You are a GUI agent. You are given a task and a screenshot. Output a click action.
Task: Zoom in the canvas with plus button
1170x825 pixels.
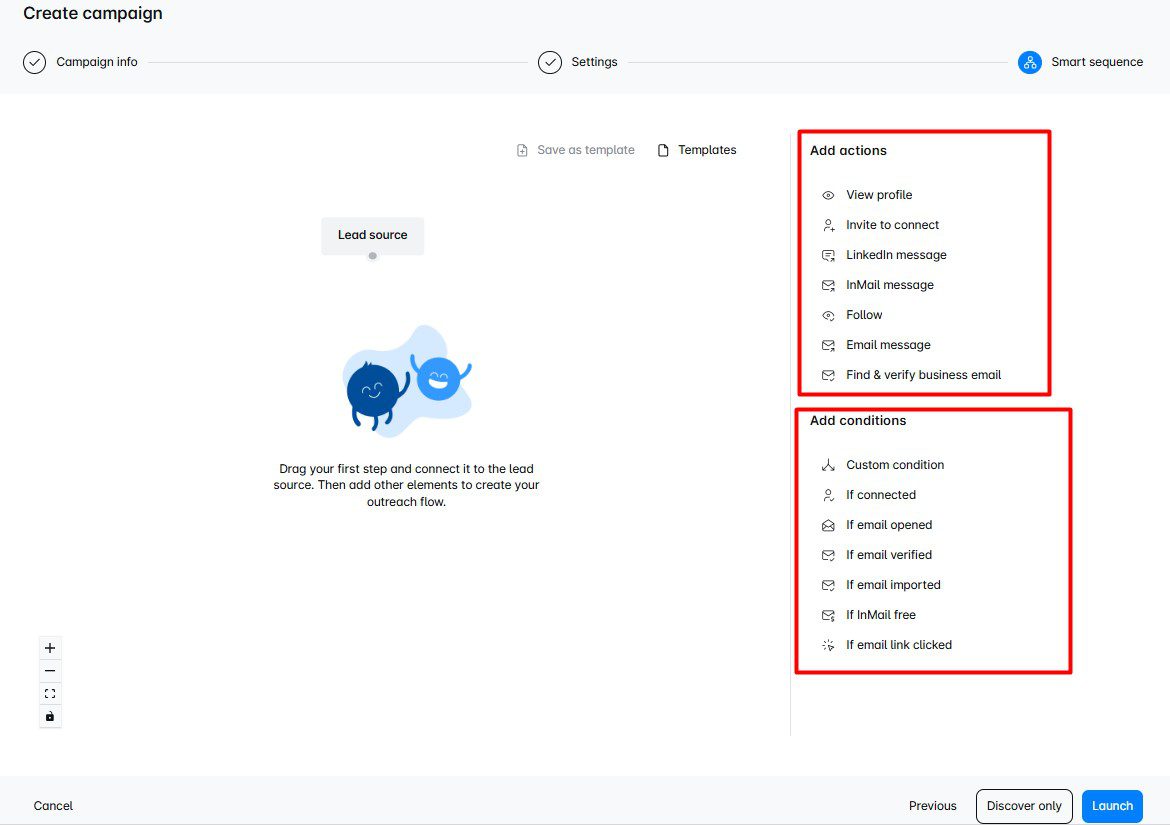[x=50, y=647]
